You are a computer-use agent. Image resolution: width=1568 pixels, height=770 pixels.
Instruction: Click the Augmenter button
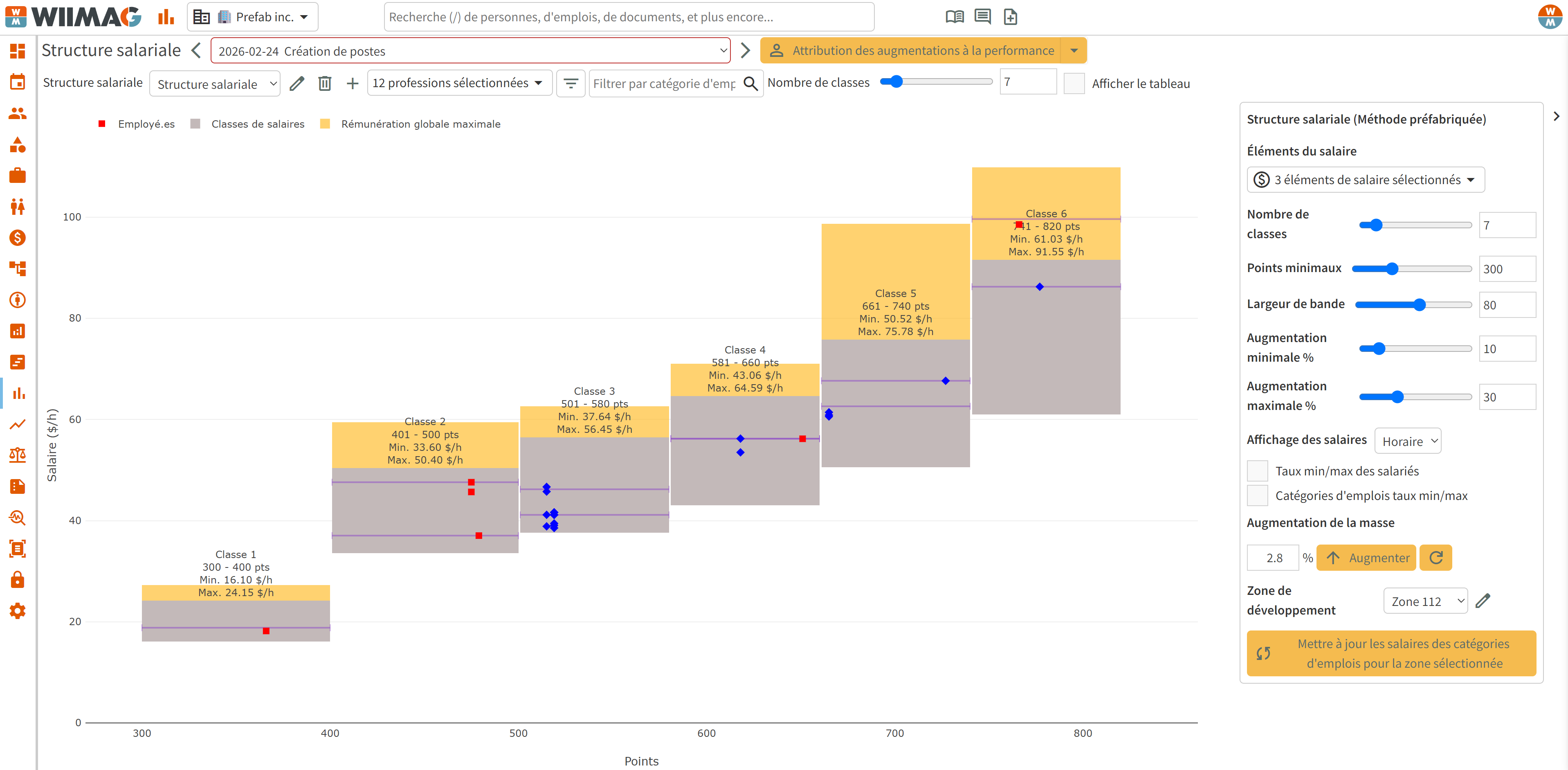point(1366,557)
